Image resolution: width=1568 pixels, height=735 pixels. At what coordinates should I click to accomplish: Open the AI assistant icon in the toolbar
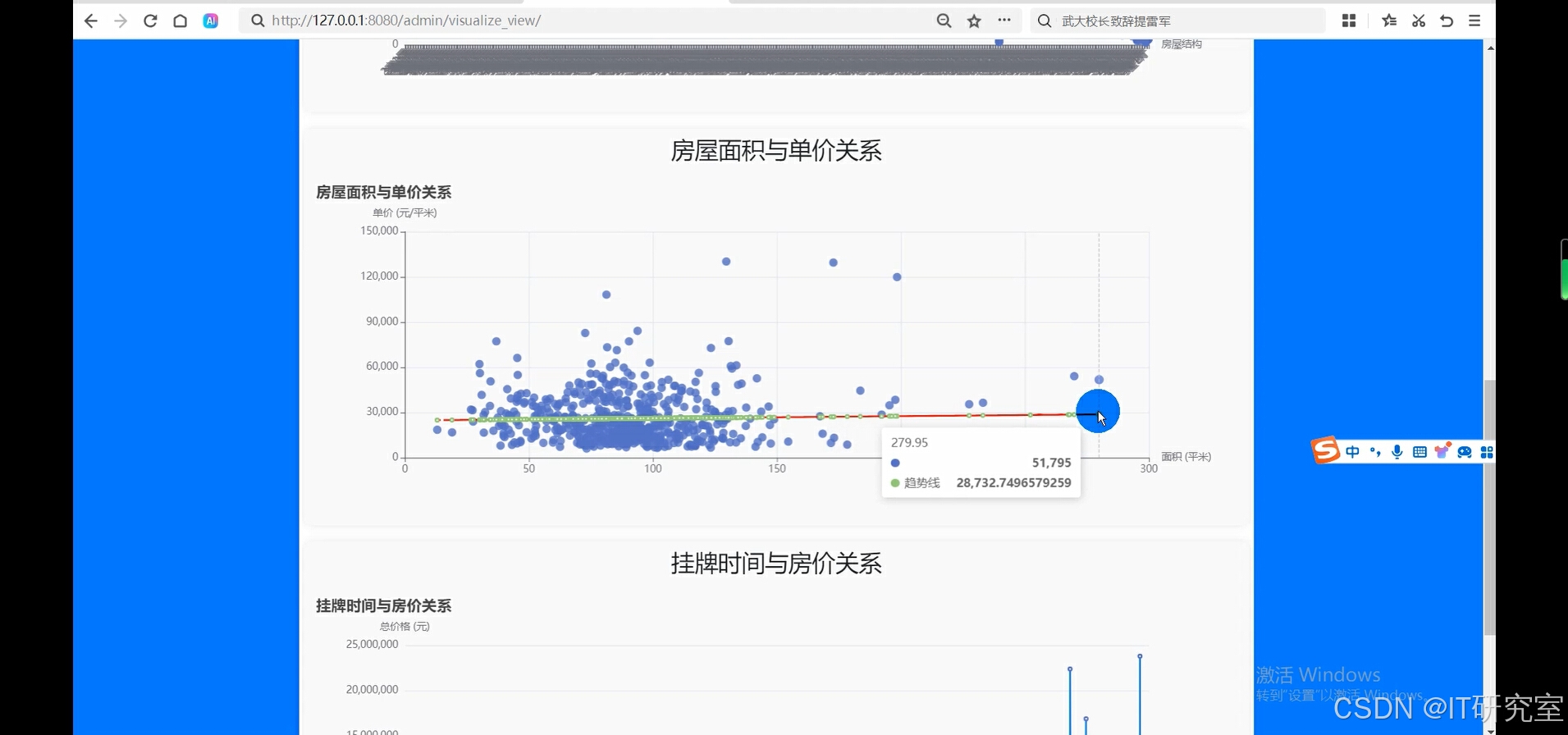click(211, 21)
